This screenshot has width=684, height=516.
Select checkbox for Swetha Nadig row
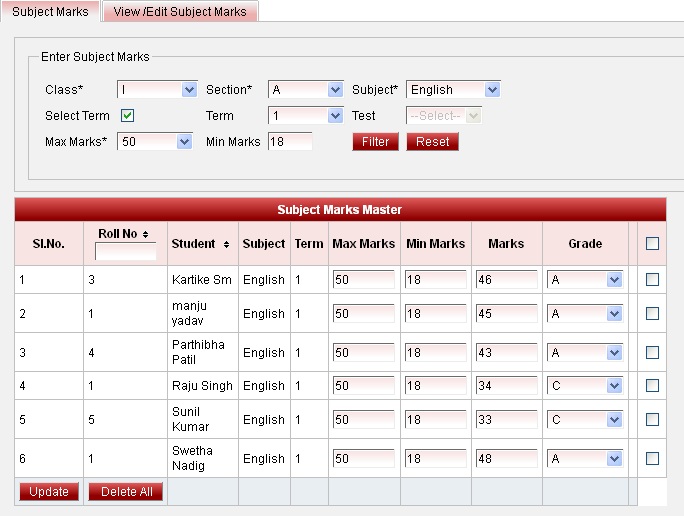click(652, 459)
